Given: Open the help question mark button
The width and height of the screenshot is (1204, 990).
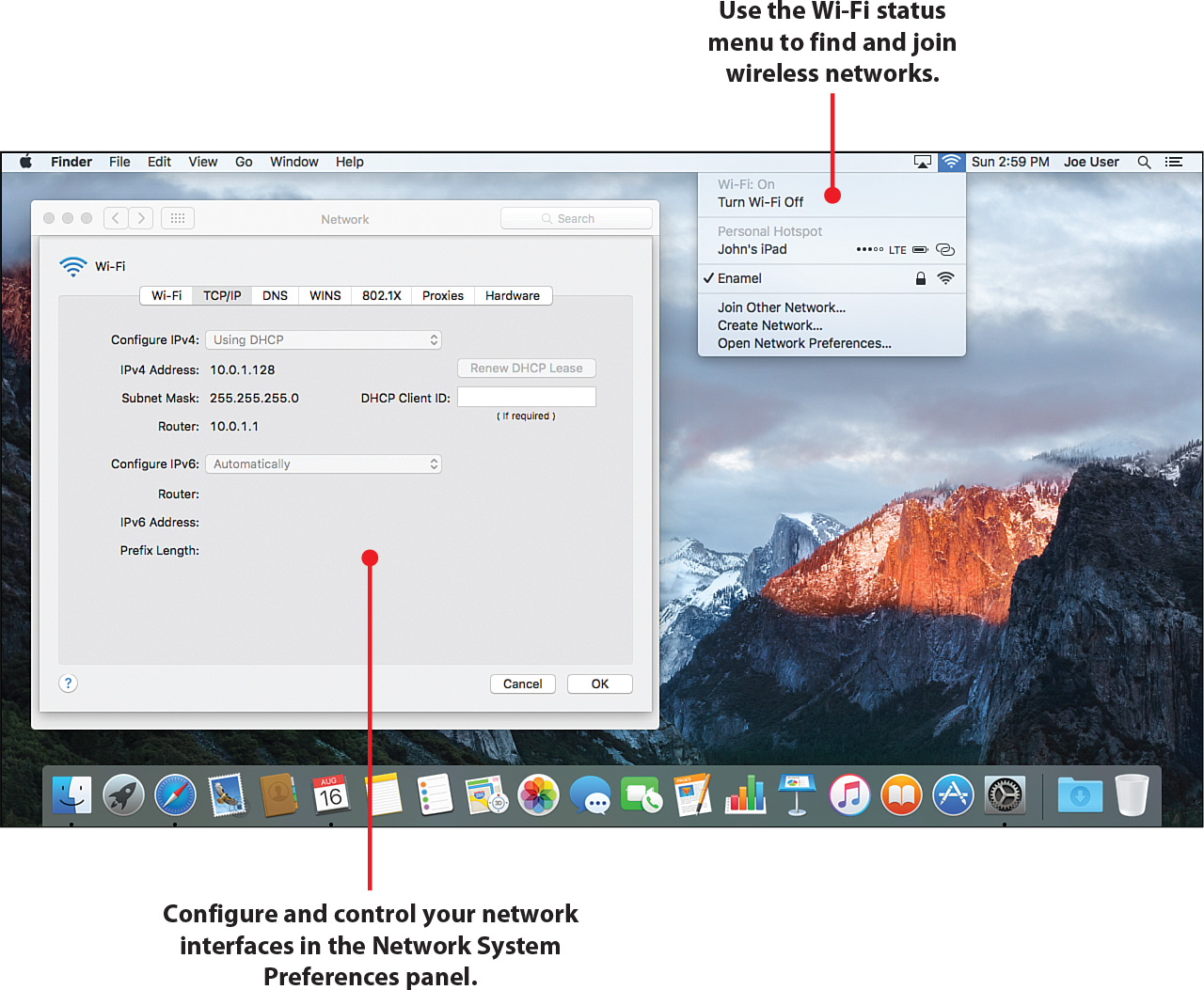Looking at the screenshot, I should point(68,684).
